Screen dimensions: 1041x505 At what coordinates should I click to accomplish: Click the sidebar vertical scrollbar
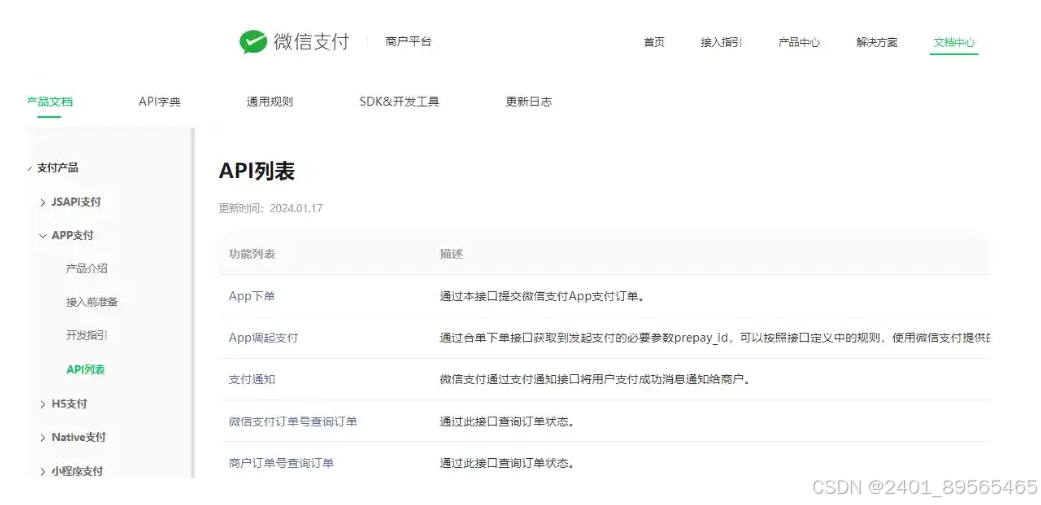click(193, 303)
